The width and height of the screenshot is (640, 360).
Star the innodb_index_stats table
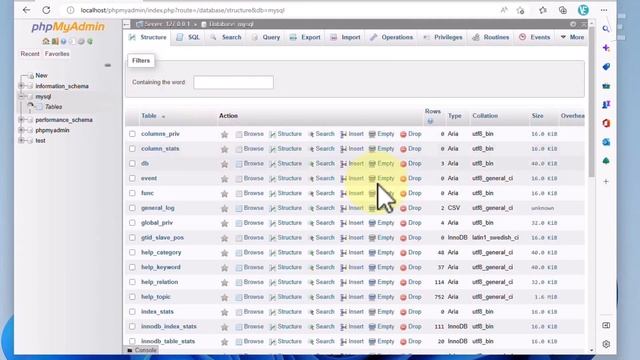tap(224, 327)
